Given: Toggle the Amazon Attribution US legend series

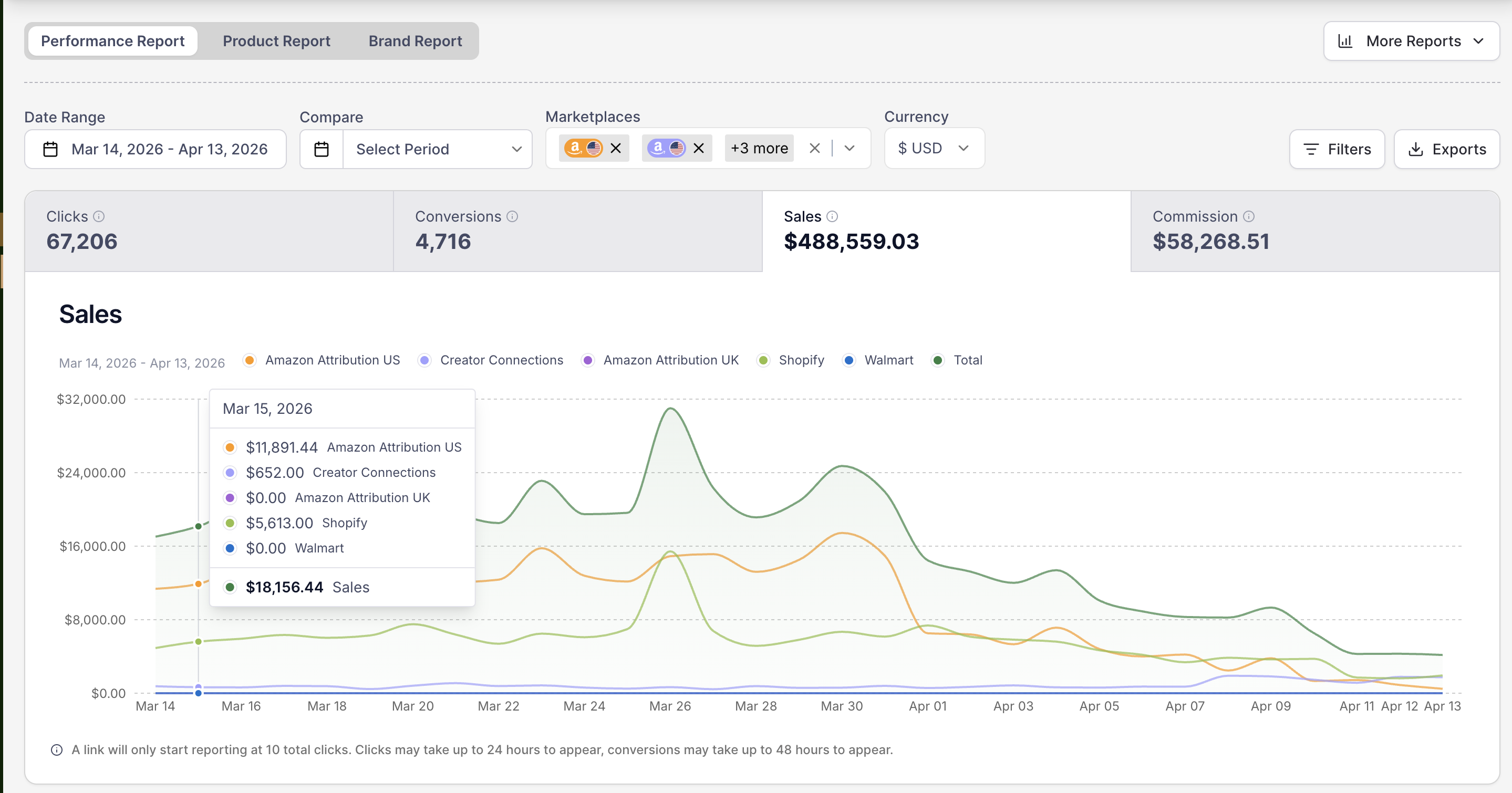Looking at the screenshot, I should (x=332, y=360).
